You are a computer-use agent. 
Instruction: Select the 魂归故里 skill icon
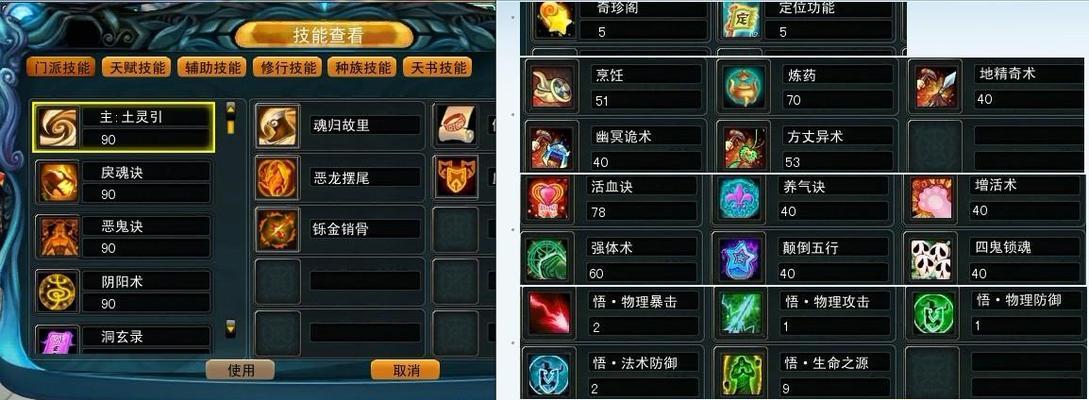[x=278, y=126]
